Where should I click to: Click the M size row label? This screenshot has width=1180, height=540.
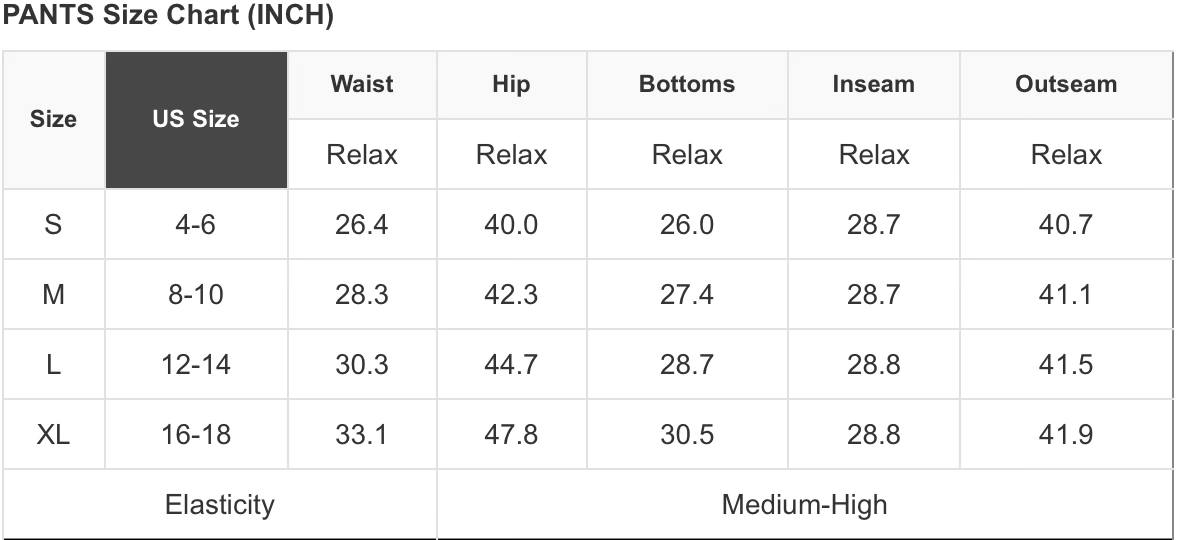pyautogui.click(x=53, y=295)
